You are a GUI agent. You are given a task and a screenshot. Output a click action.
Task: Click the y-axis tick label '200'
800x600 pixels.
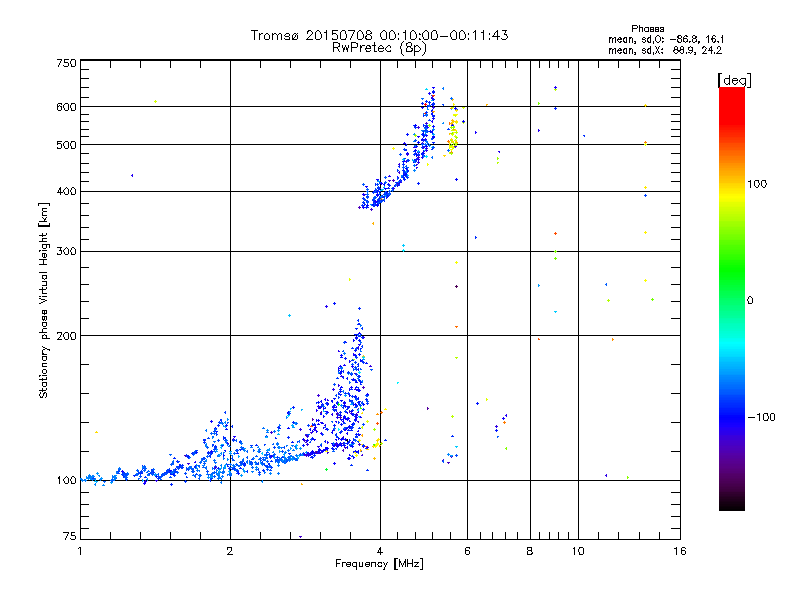66,336
